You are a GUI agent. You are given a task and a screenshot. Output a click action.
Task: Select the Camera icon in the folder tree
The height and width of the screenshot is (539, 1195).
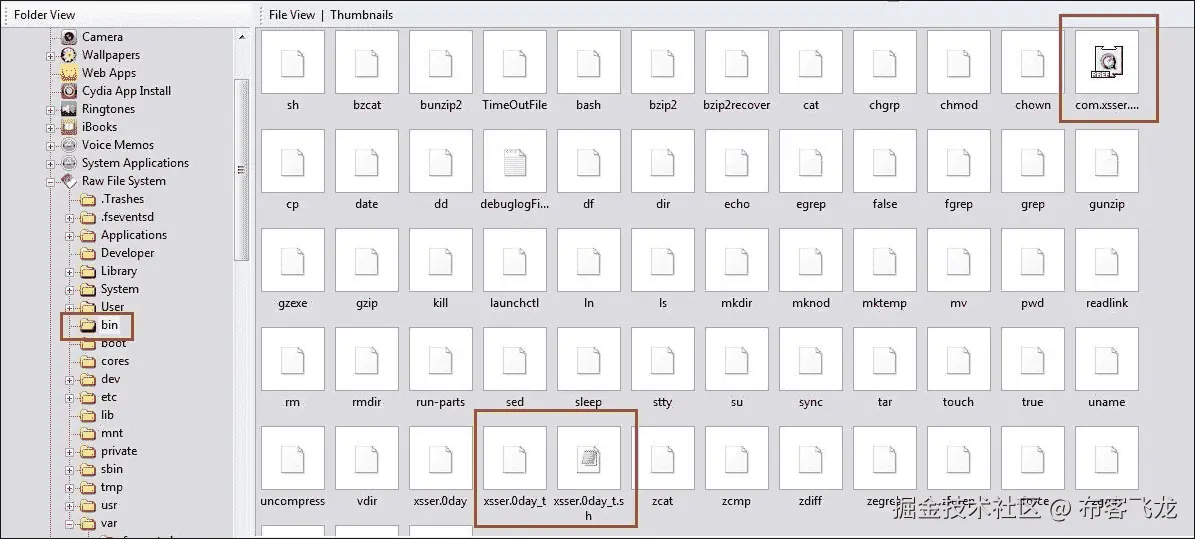[69, 37]
